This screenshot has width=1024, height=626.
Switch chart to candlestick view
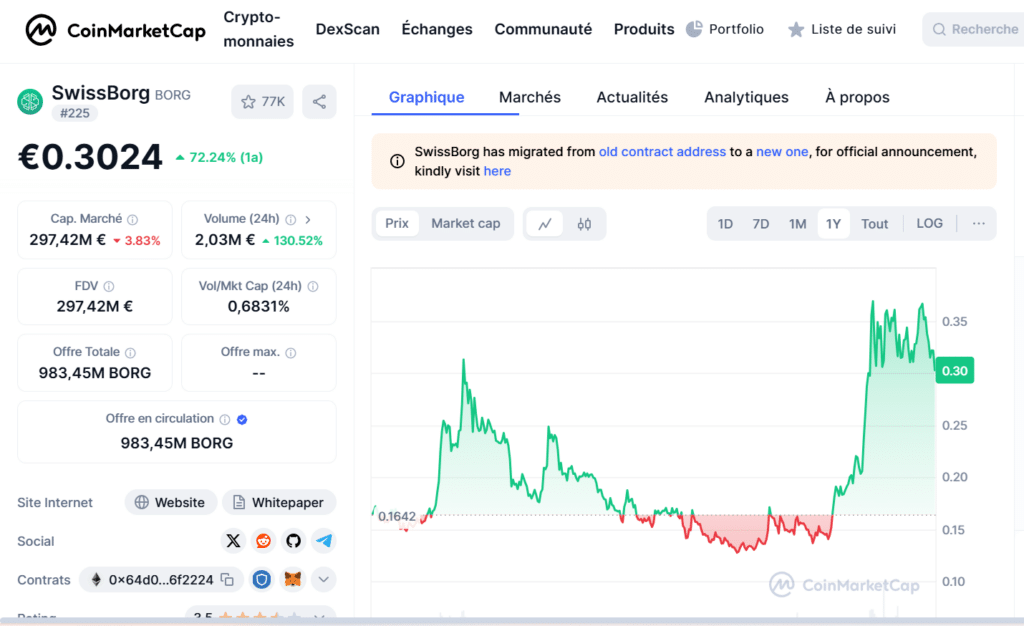[x=584, y=224]
